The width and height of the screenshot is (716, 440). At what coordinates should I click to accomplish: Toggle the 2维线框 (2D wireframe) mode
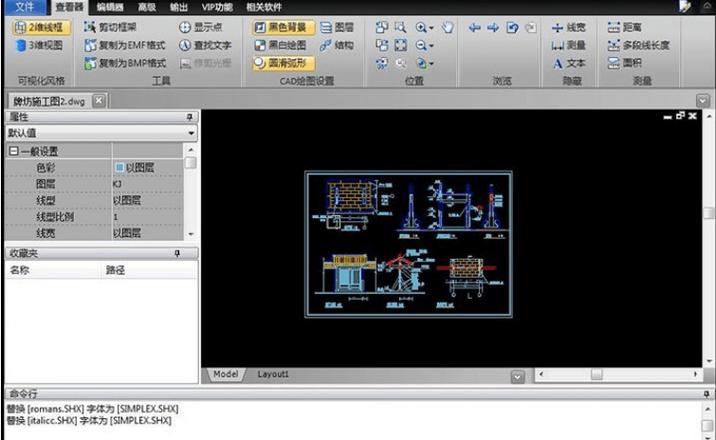click(40, 27)
